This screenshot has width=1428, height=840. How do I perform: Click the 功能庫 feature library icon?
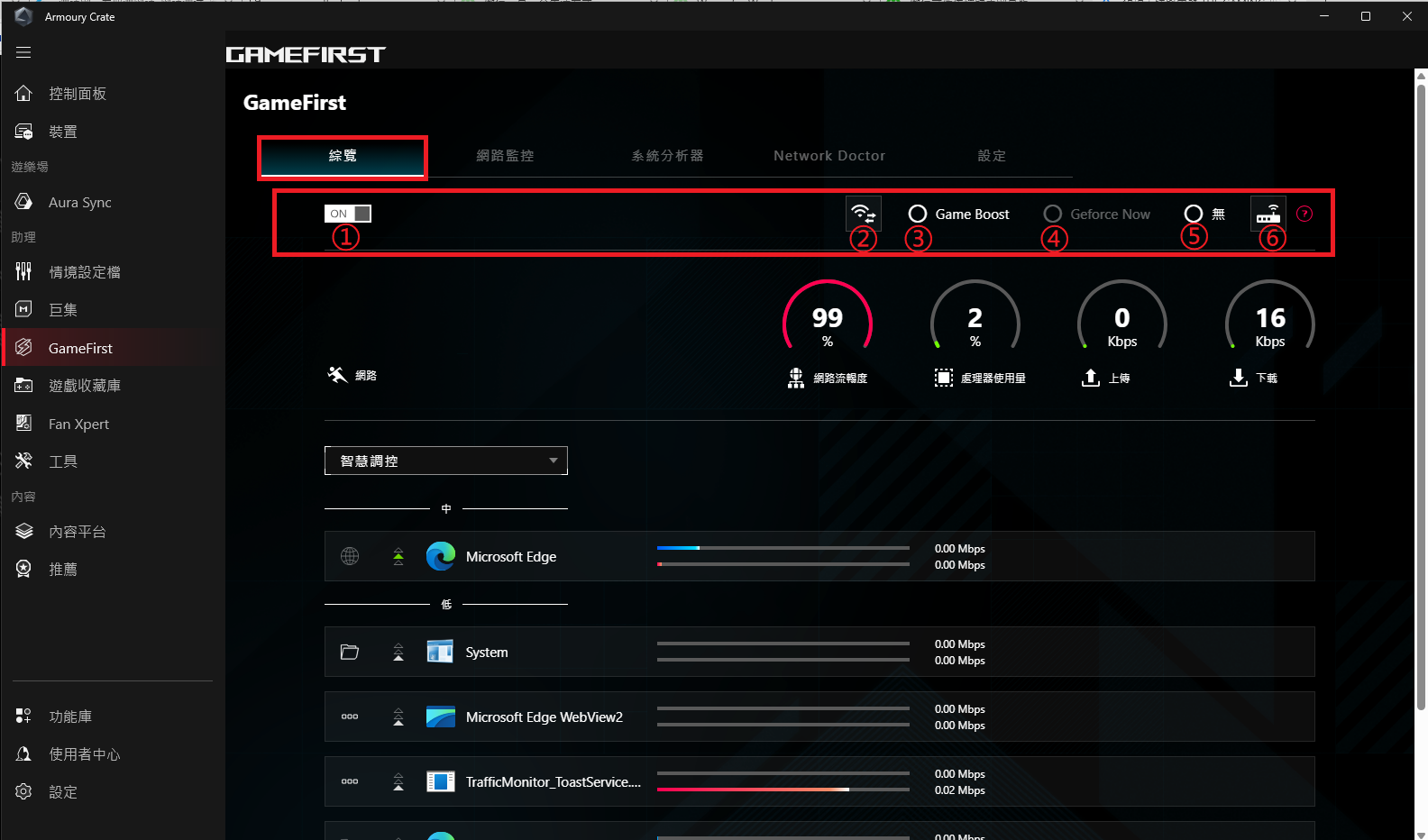tap(24, 717)
